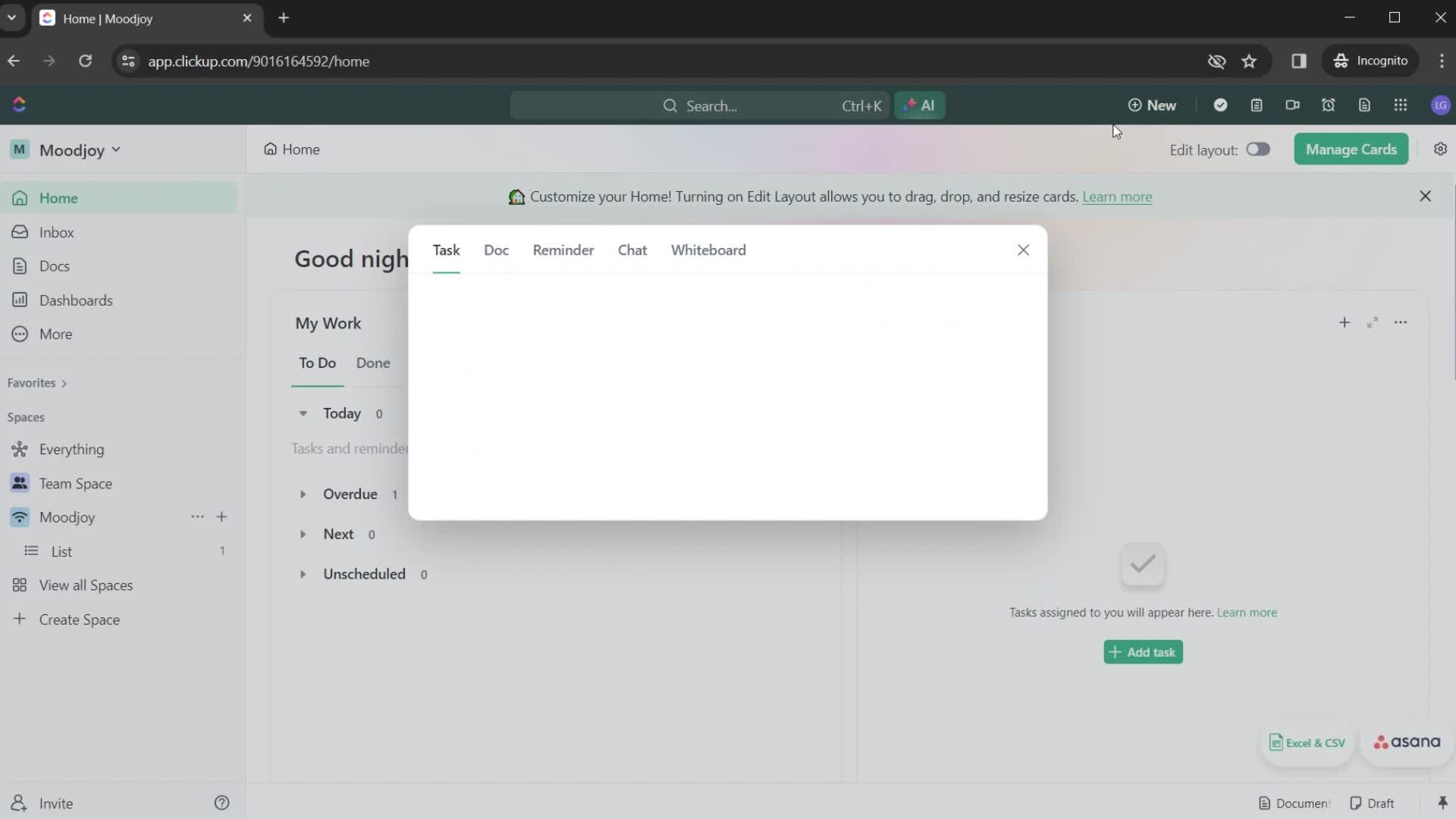Open the Moodjoy space
1456x819 pixels.
(67, 517)
